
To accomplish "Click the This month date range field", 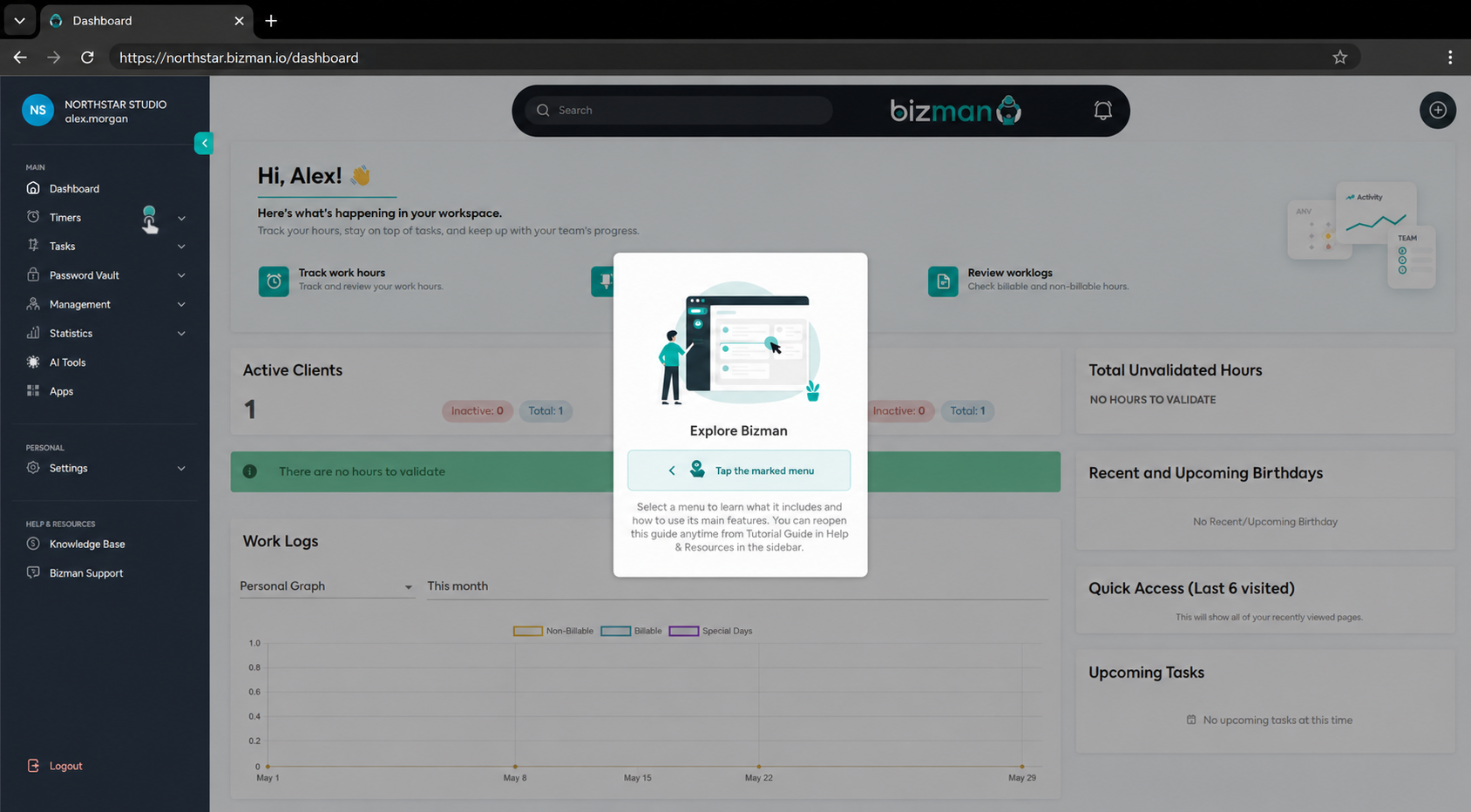I will coord(736,586).
